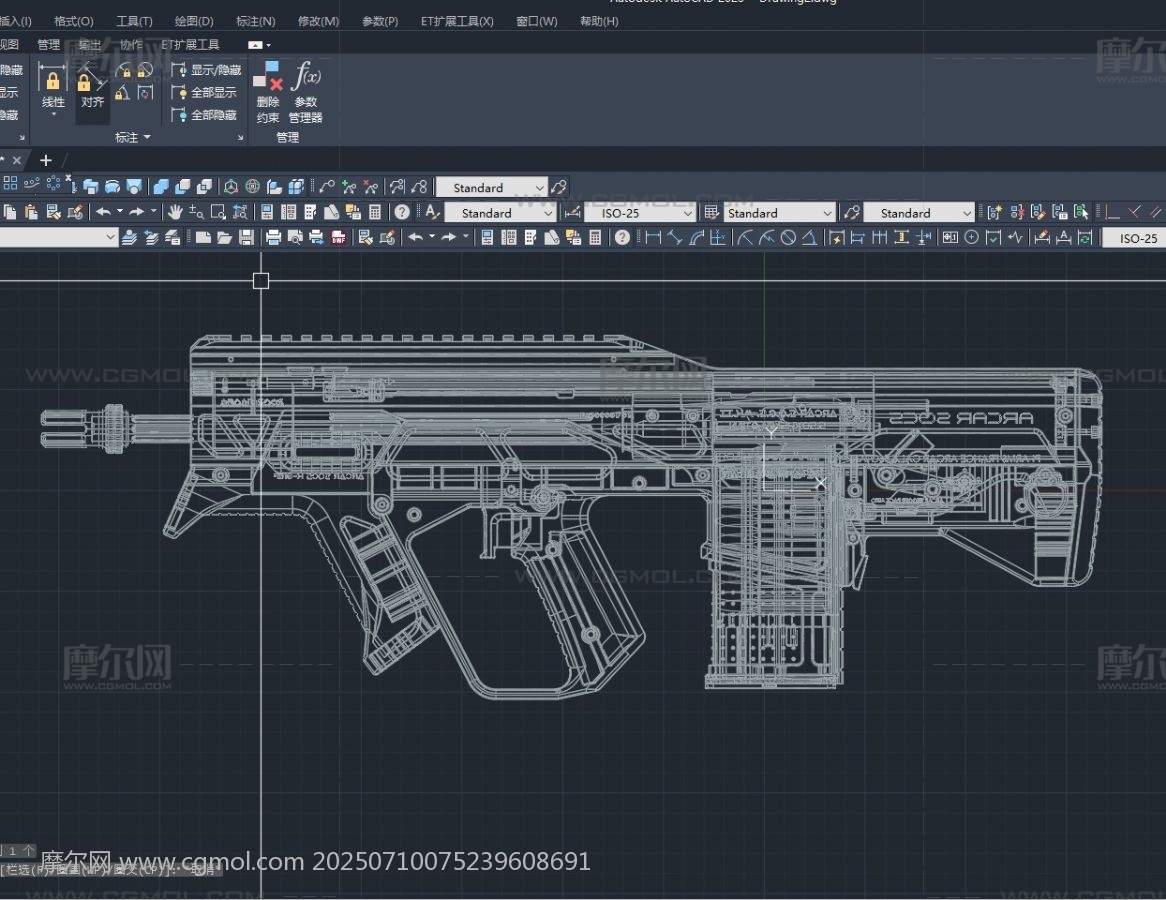The height and width of the screenshot is (900, 1166).
Task: Open the ISO-25 dimension style dropdown beside text style
Action: (x=639, y=213)
